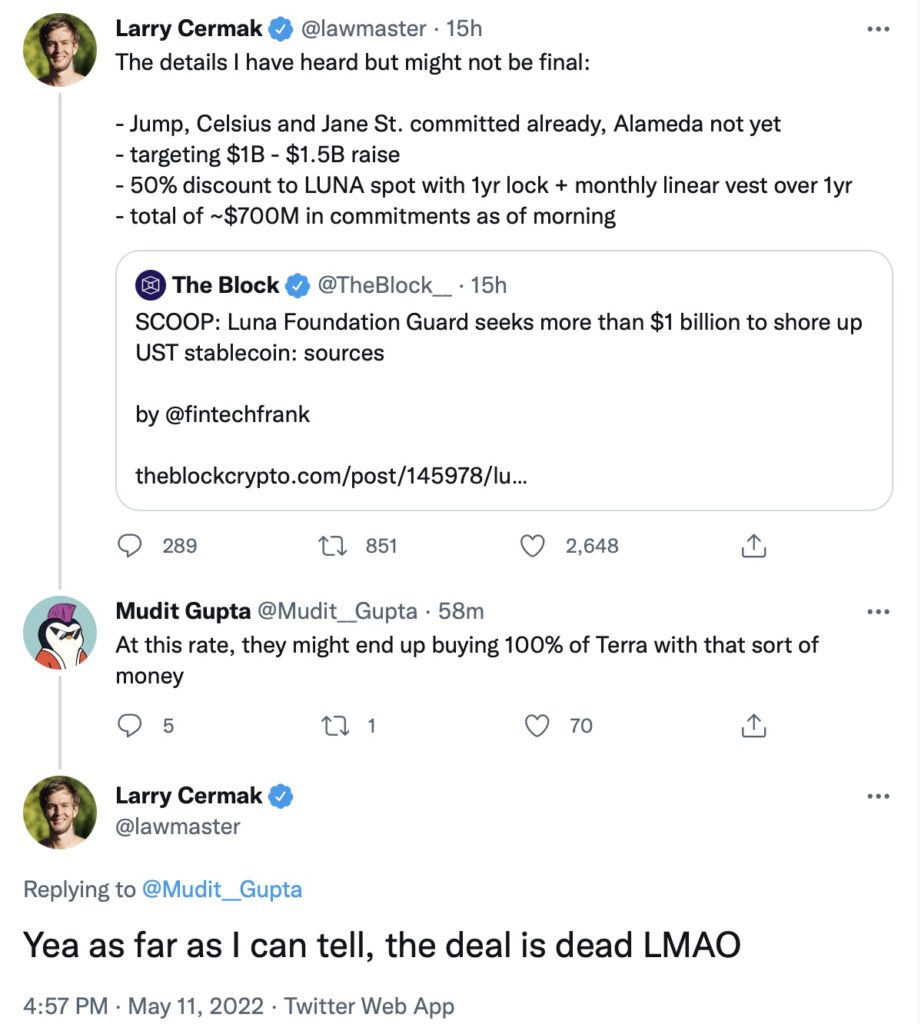Screen dimensions: 921x1024
Task: Share Mudit Gupta's tweet
Action: (x=753, y=725)
